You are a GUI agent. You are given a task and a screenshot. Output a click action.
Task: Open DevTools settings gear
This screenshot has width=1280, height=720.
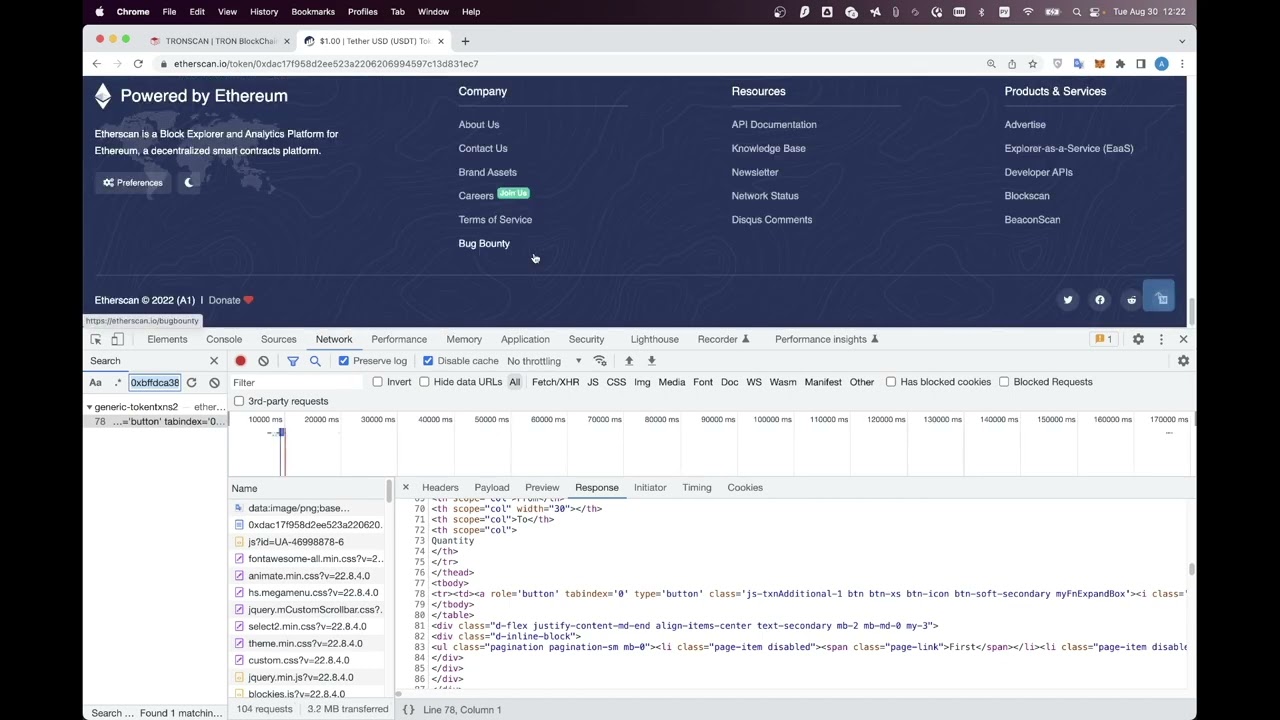pos(1138,339)
